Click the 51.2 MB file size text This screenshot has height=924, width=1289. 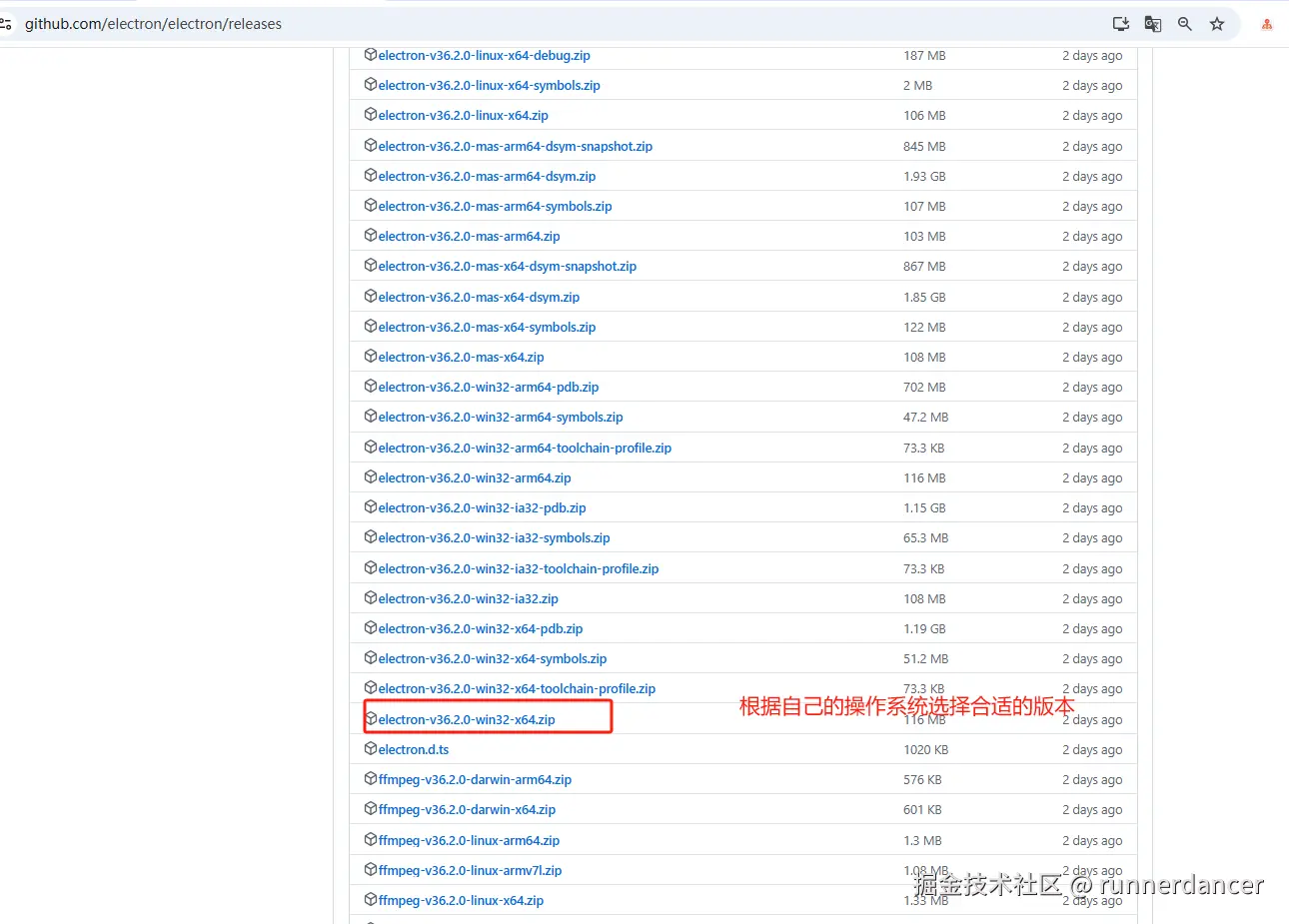(926, 659)
